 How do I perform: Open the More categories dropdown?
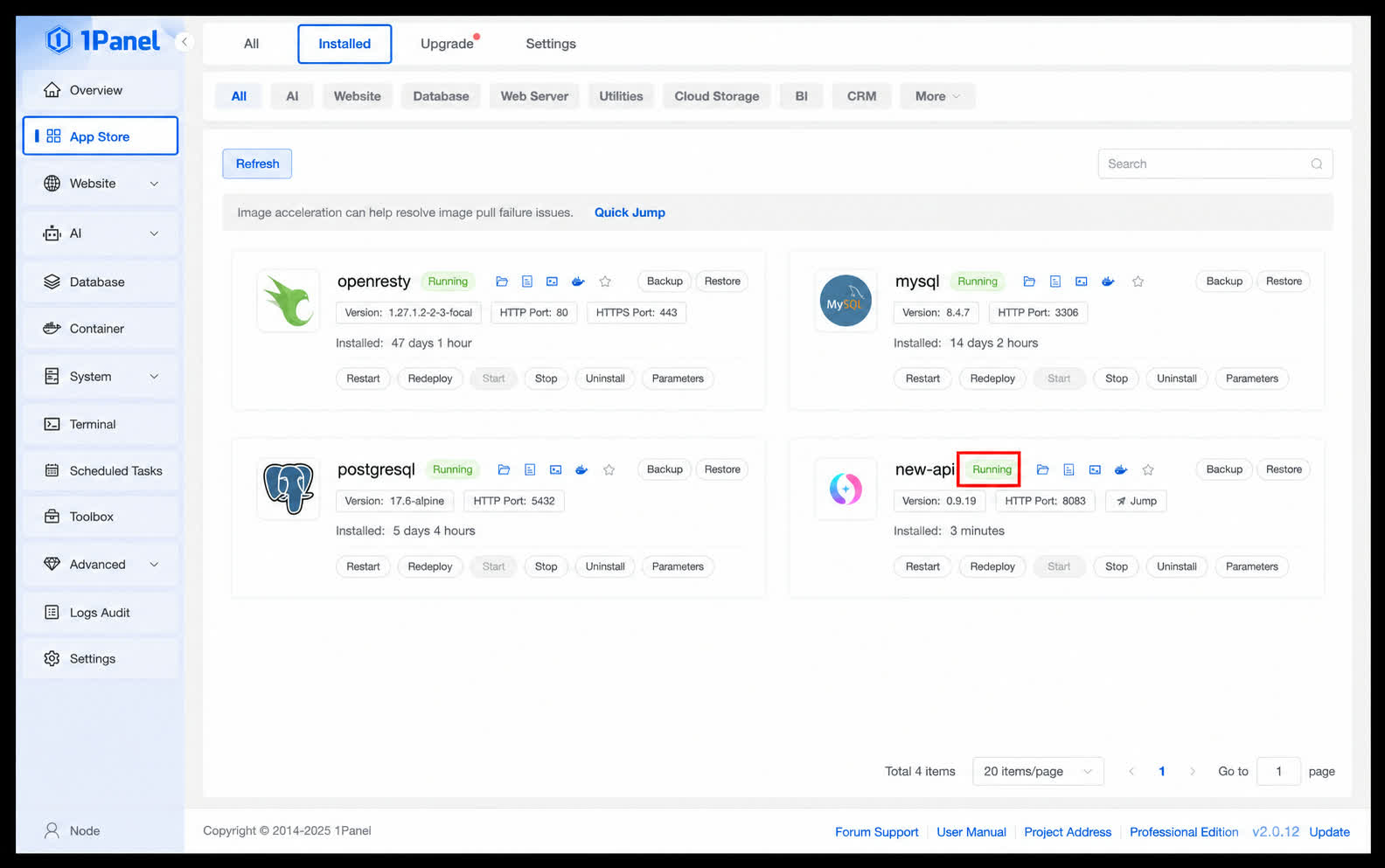tap(937, 96)
